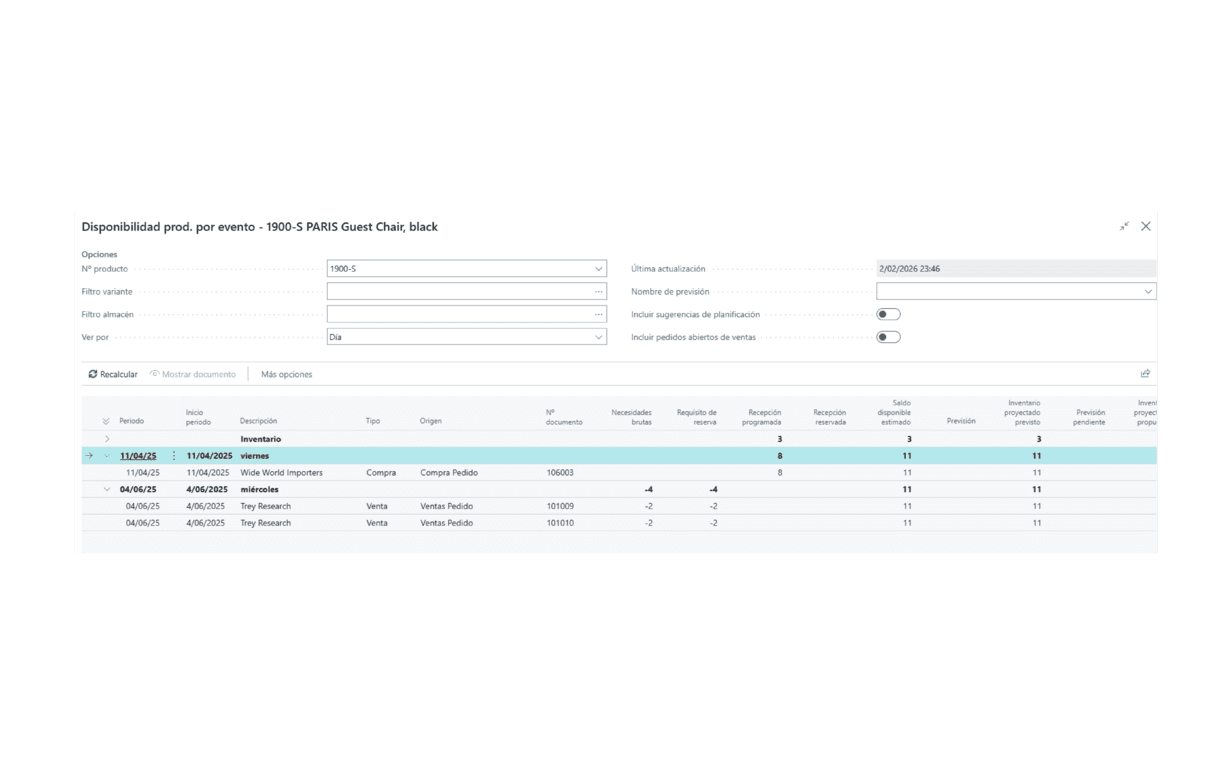This screenshot has width=1232, height=764.
Task: Open the 11/04/25 period link
Action: pyautogui.click(x=138, y=456)
